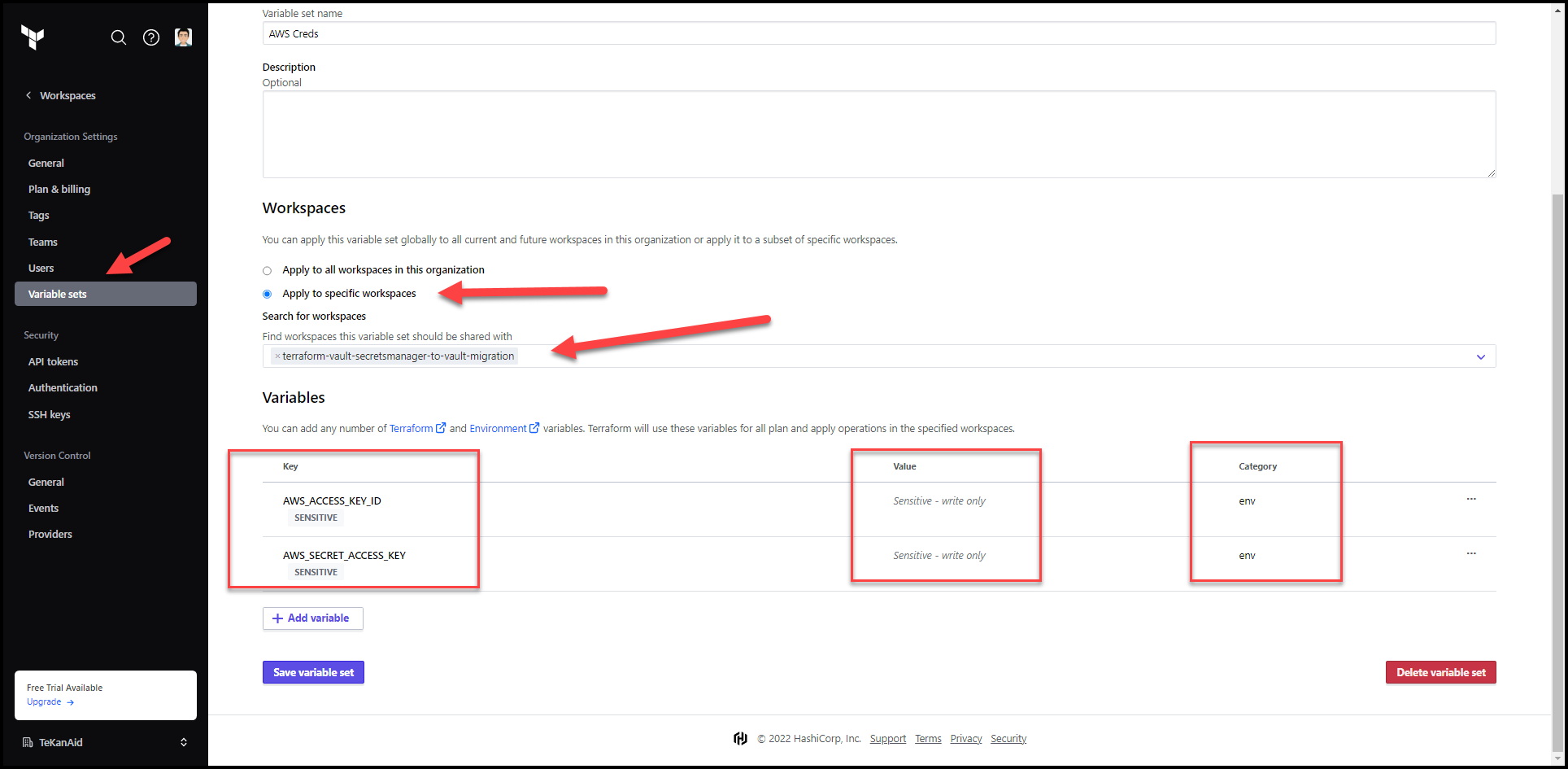The width and height of the screenshot is (1568, 769).
Task: Open the TeKanAid organization switcher
Action: (183, 741)
